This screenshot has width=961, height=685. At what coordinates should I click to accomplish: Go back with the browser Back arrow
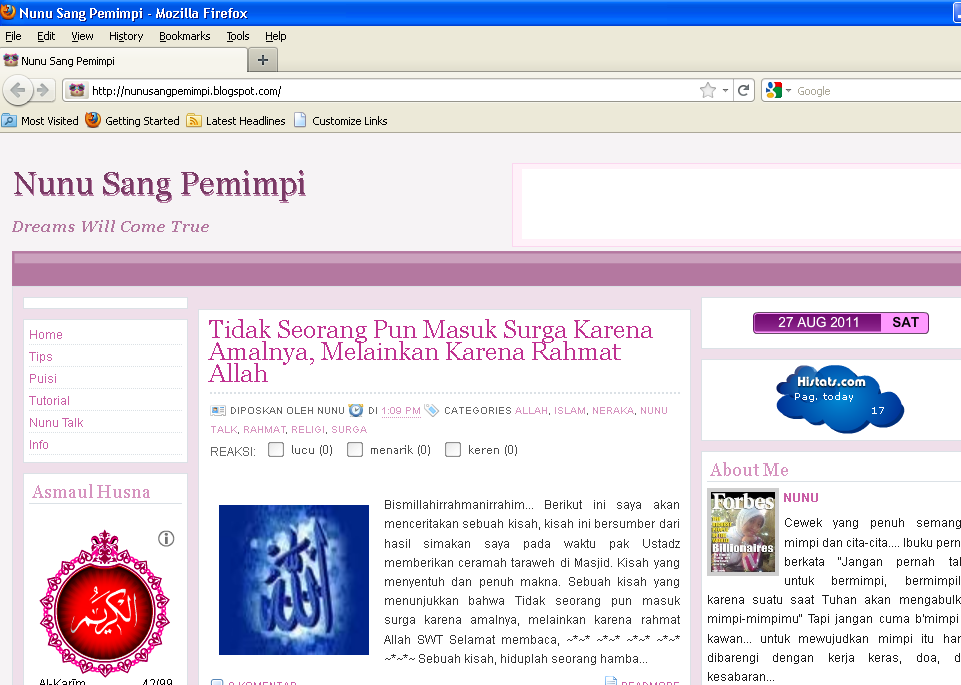coord(17,91)
